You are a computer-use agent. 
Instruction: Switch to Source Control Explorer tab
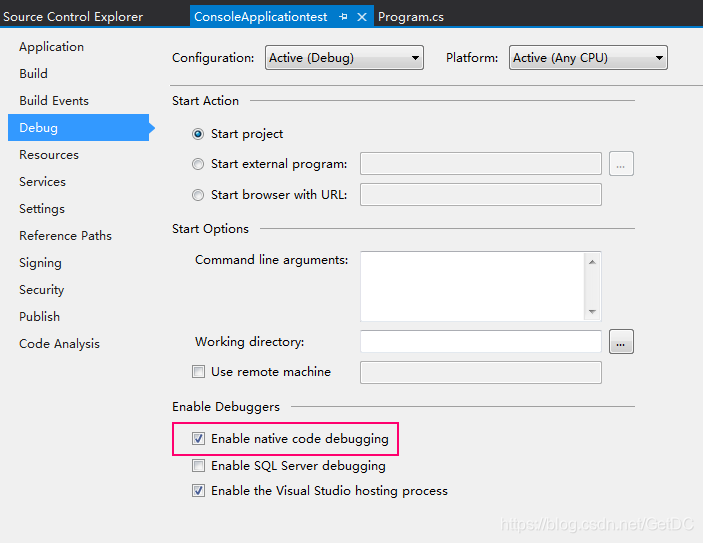click(73, 17)
